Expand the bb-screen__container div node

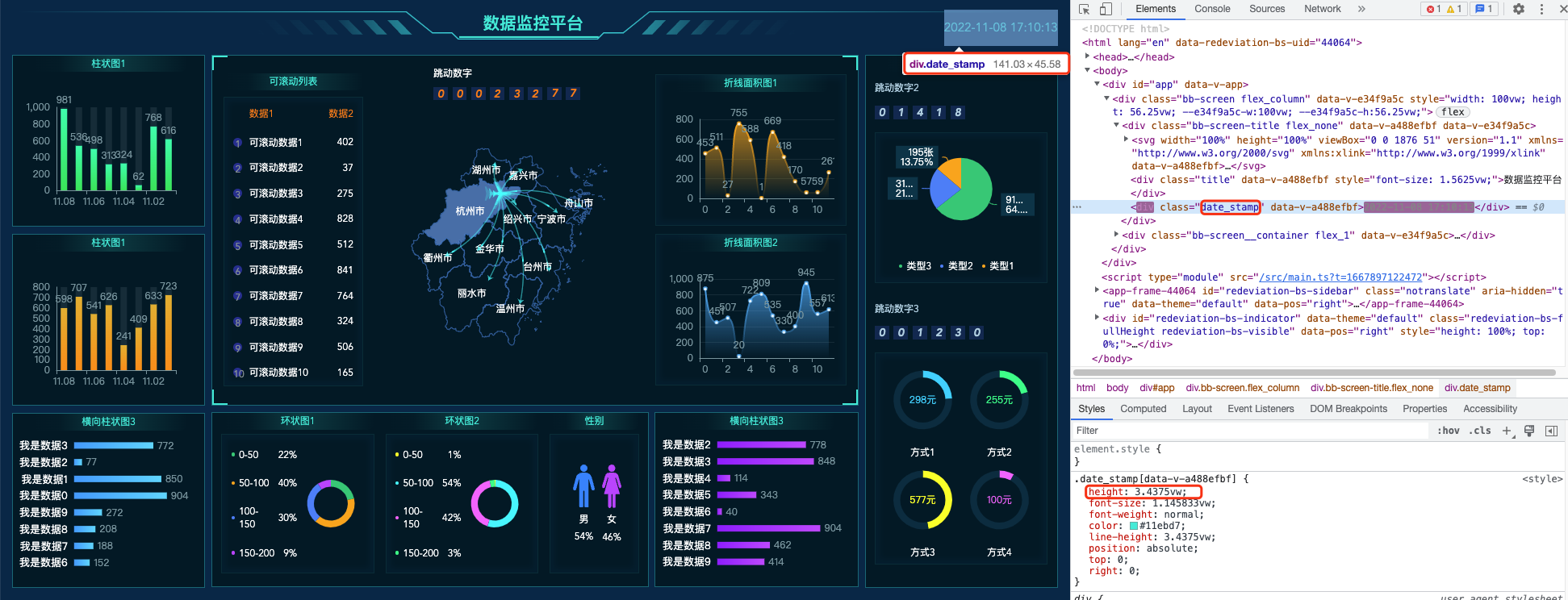pyautogui.click(x=1116, y=235)
